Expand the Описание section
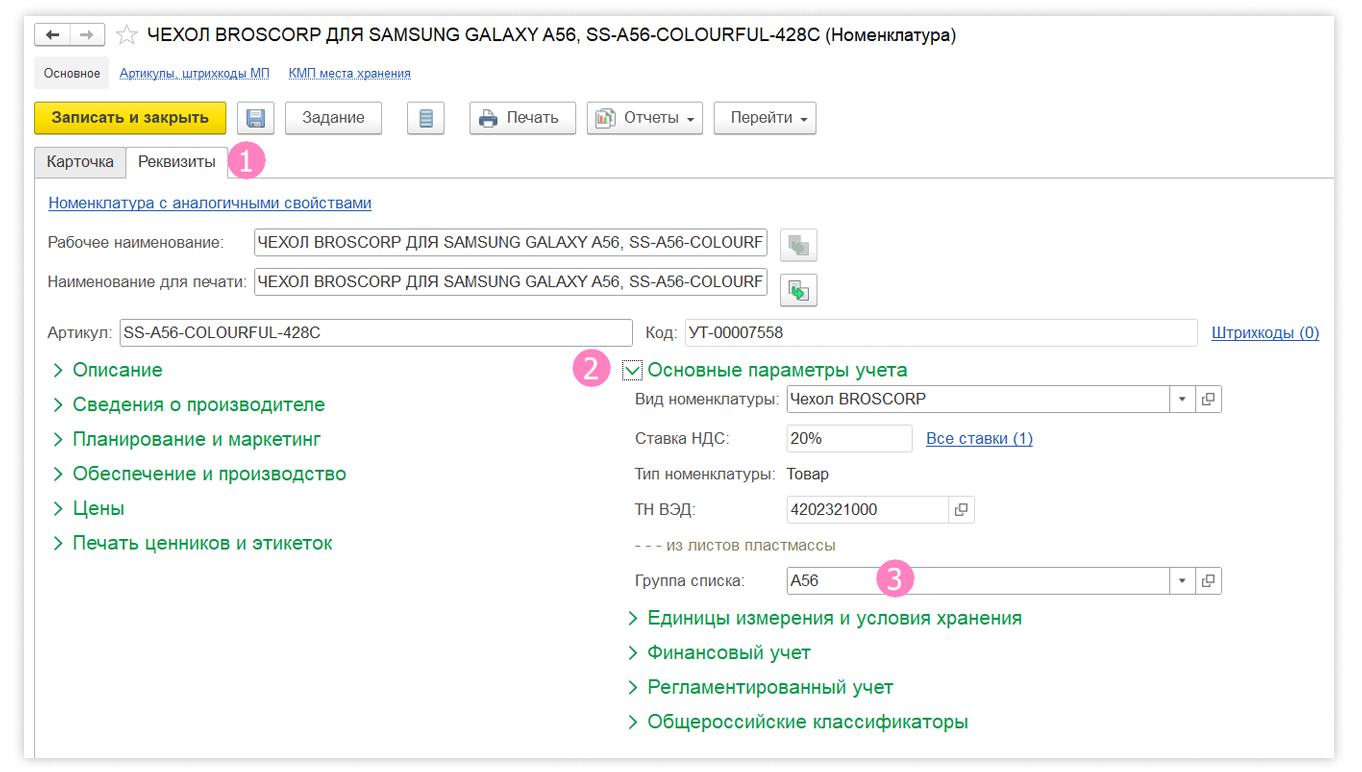This screenshot has width=1362, height=772. [107, 370]
